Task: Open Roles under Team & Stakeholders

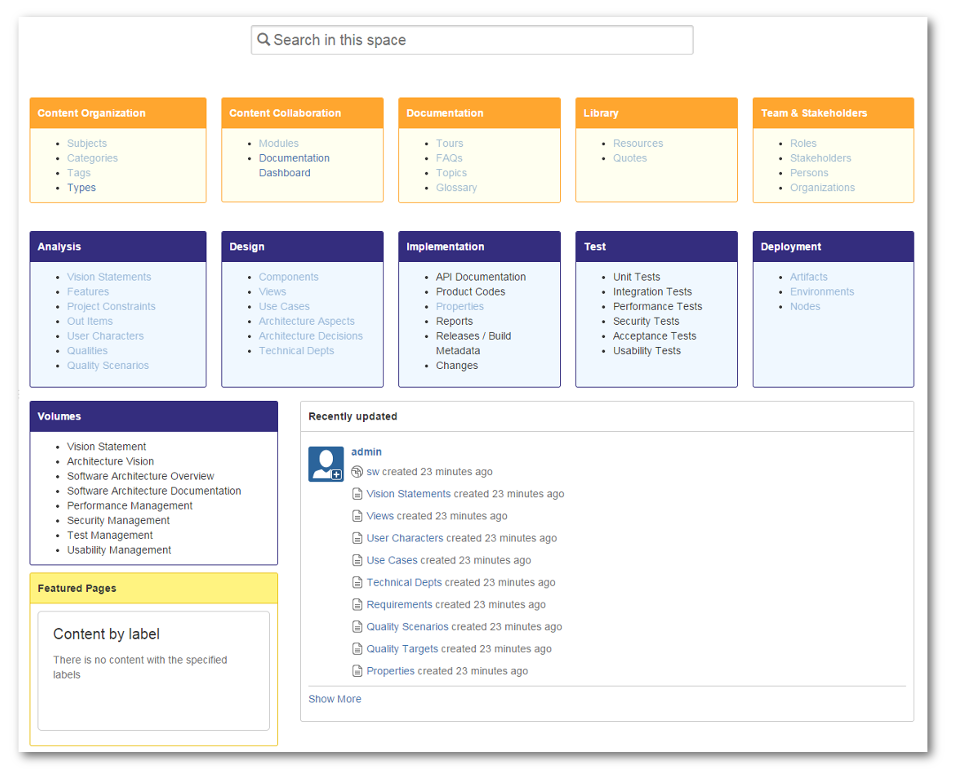Action: coord(803,143)
